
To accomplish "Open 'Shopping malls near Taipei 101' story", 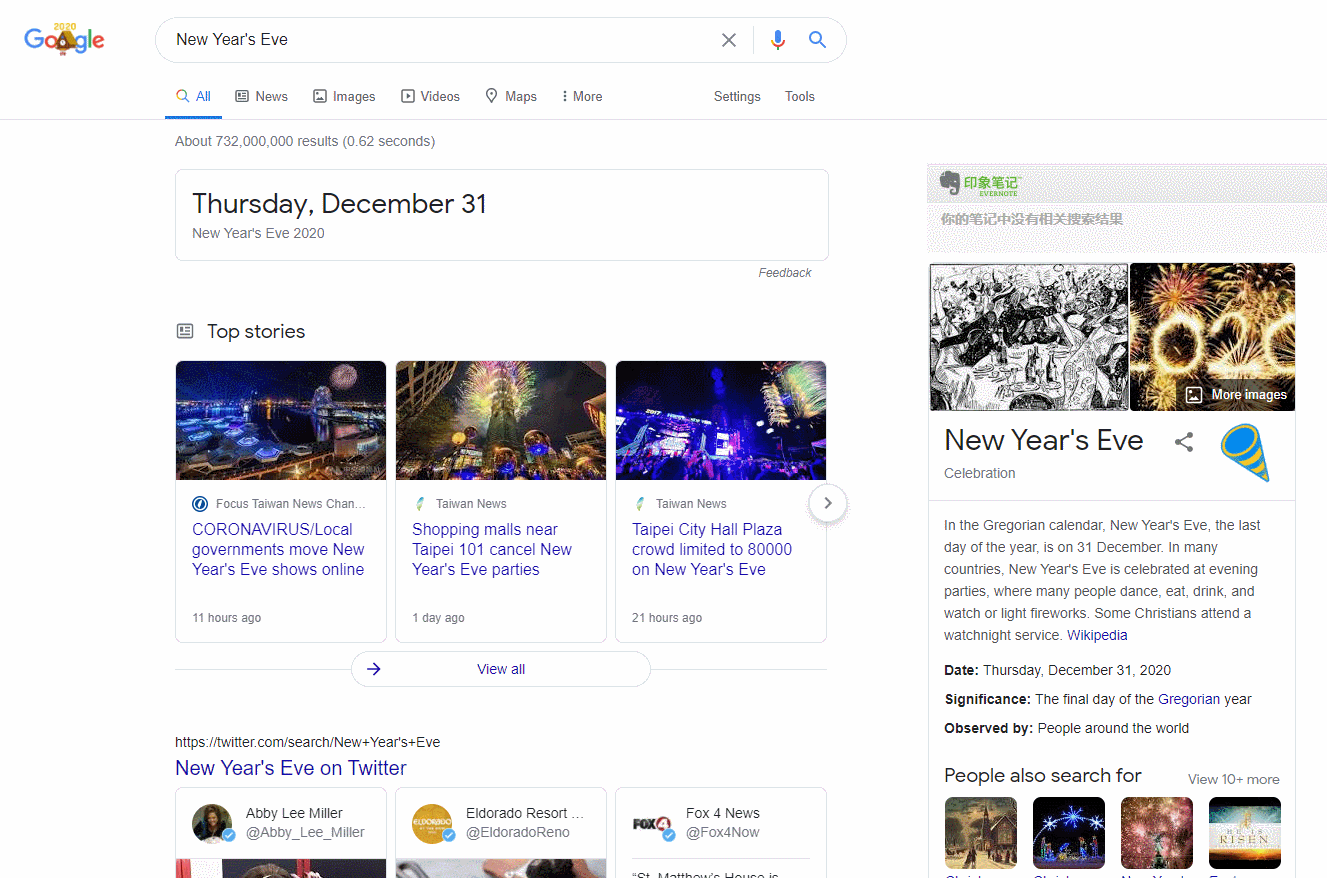I will click(492, 550).
